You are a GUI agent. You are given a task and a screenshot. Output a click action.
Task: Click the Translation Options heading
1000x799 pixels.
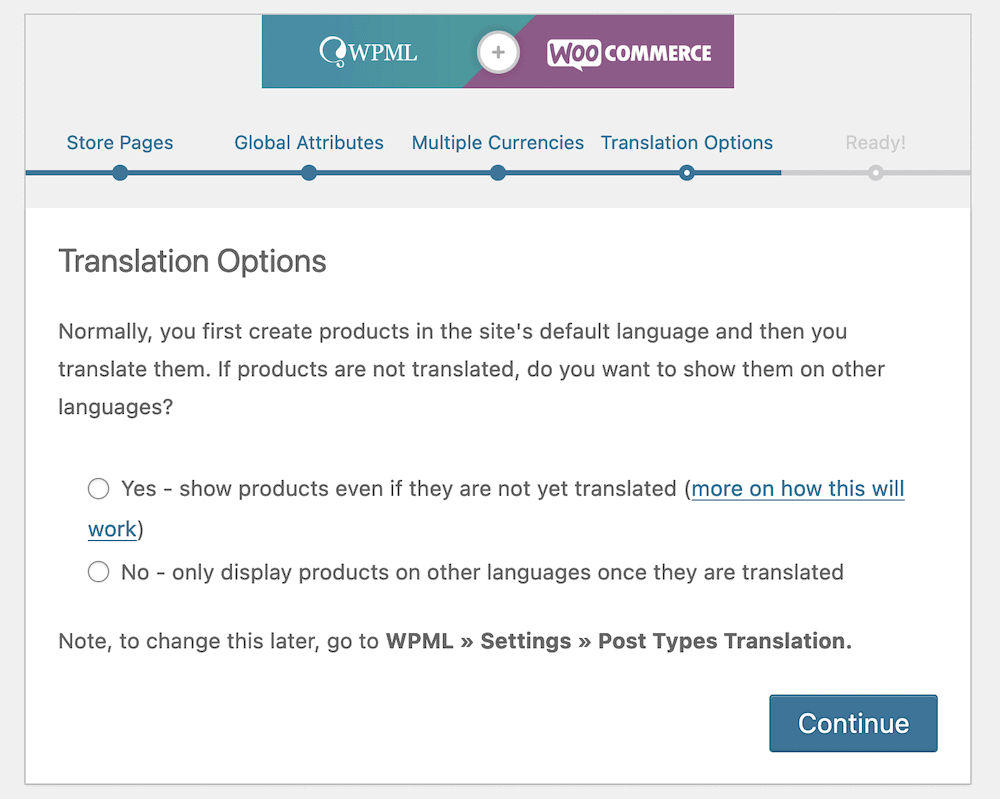192,262
